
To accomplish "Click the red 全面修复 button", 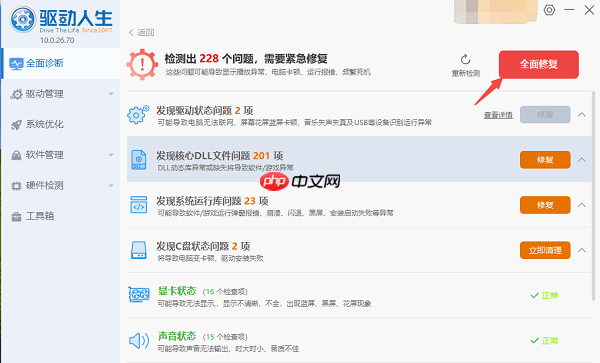I will pyautogui.click(x=539, y=64).
